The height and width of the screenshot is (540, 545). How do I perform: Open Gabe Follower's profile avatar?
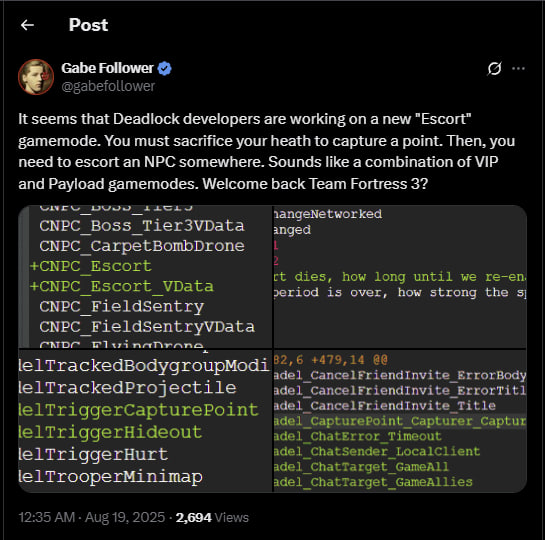[36, 77]
